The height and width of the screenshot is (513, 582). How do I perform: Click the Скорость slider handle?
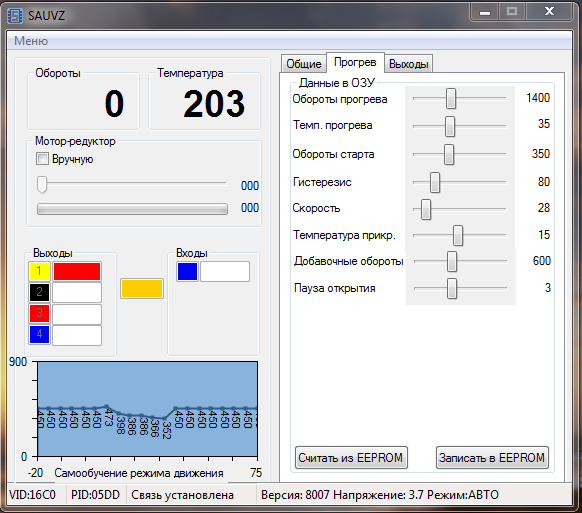click(x=426, y=209)
